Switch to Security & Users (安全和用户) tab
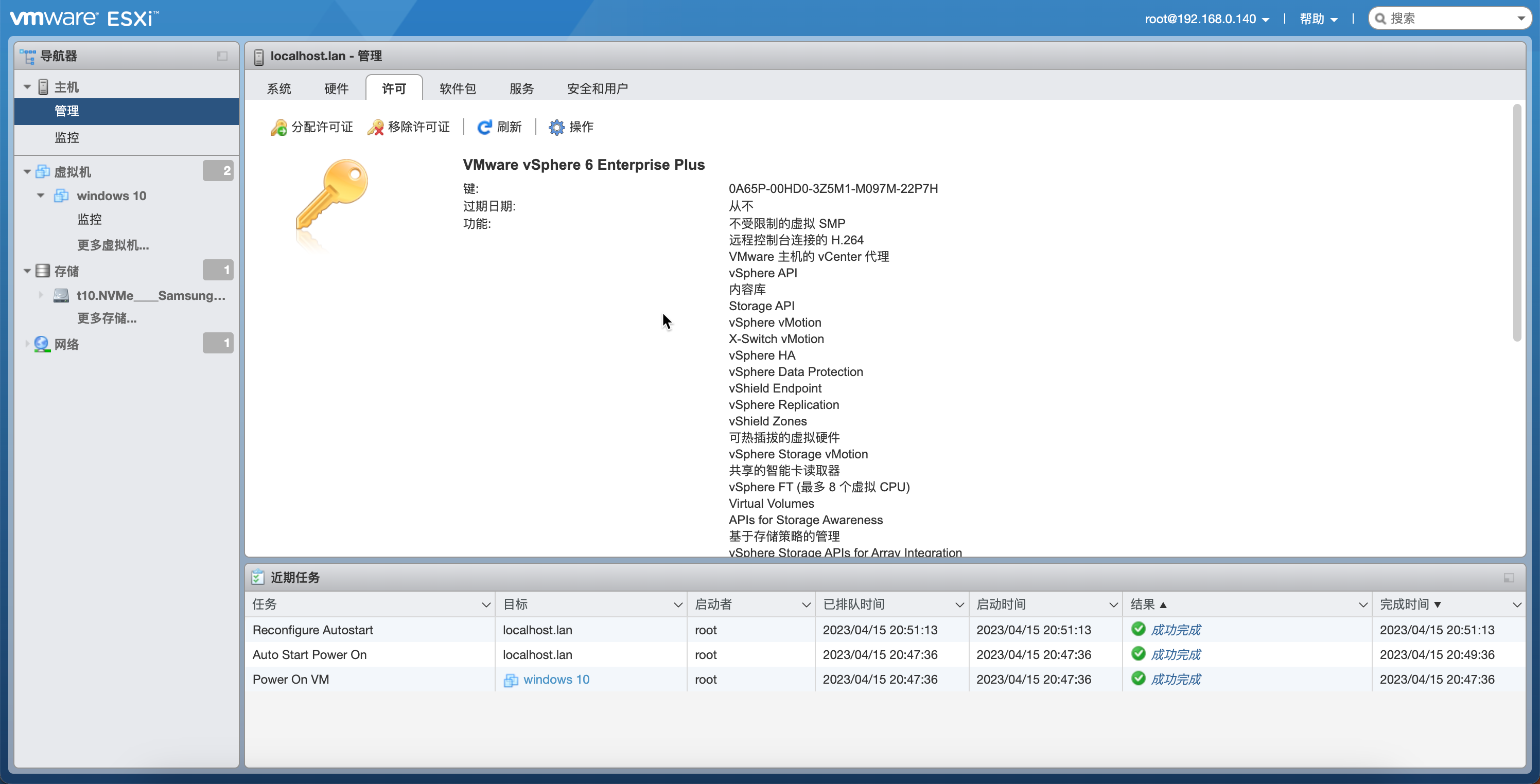This screenshot has height=784, width=1540. pyautogui.click(x=597, y=88)
